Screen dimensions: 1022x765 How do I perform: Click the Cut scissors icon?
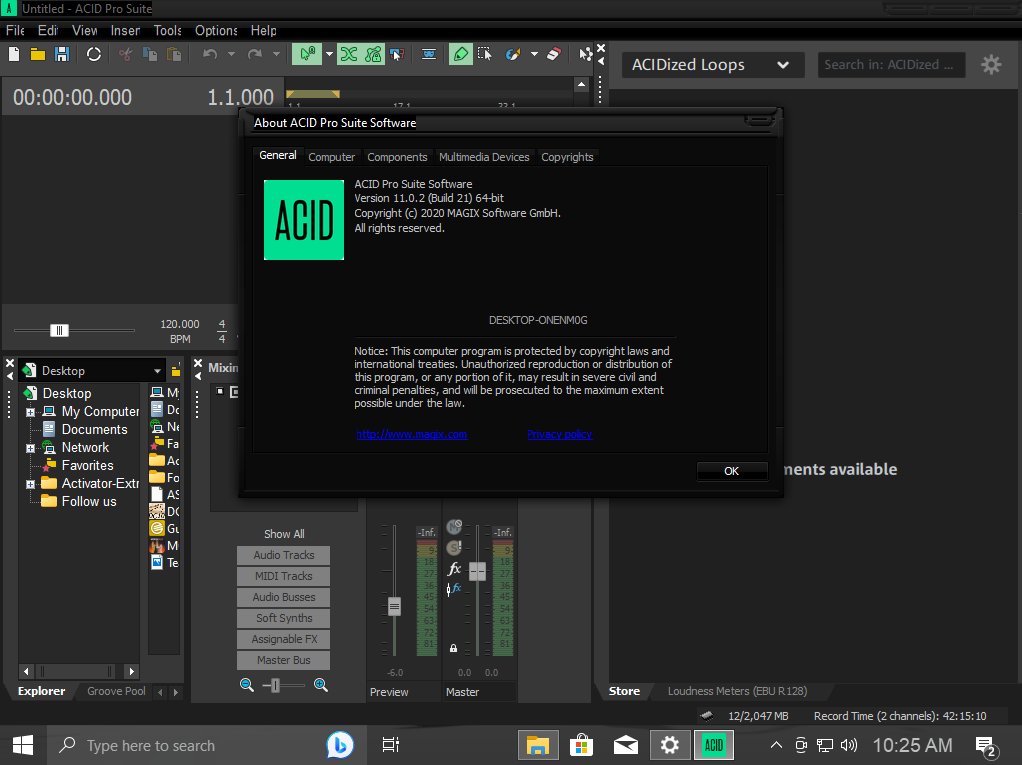(x=125, y=54)
